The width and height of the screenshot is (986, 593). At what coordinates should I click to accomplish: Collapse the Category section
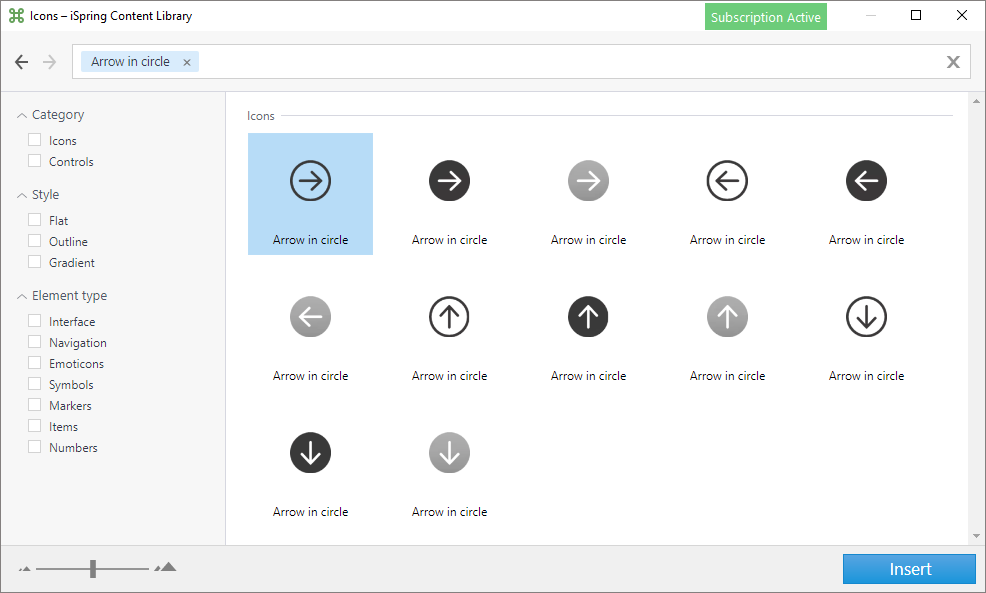(22, 114)
